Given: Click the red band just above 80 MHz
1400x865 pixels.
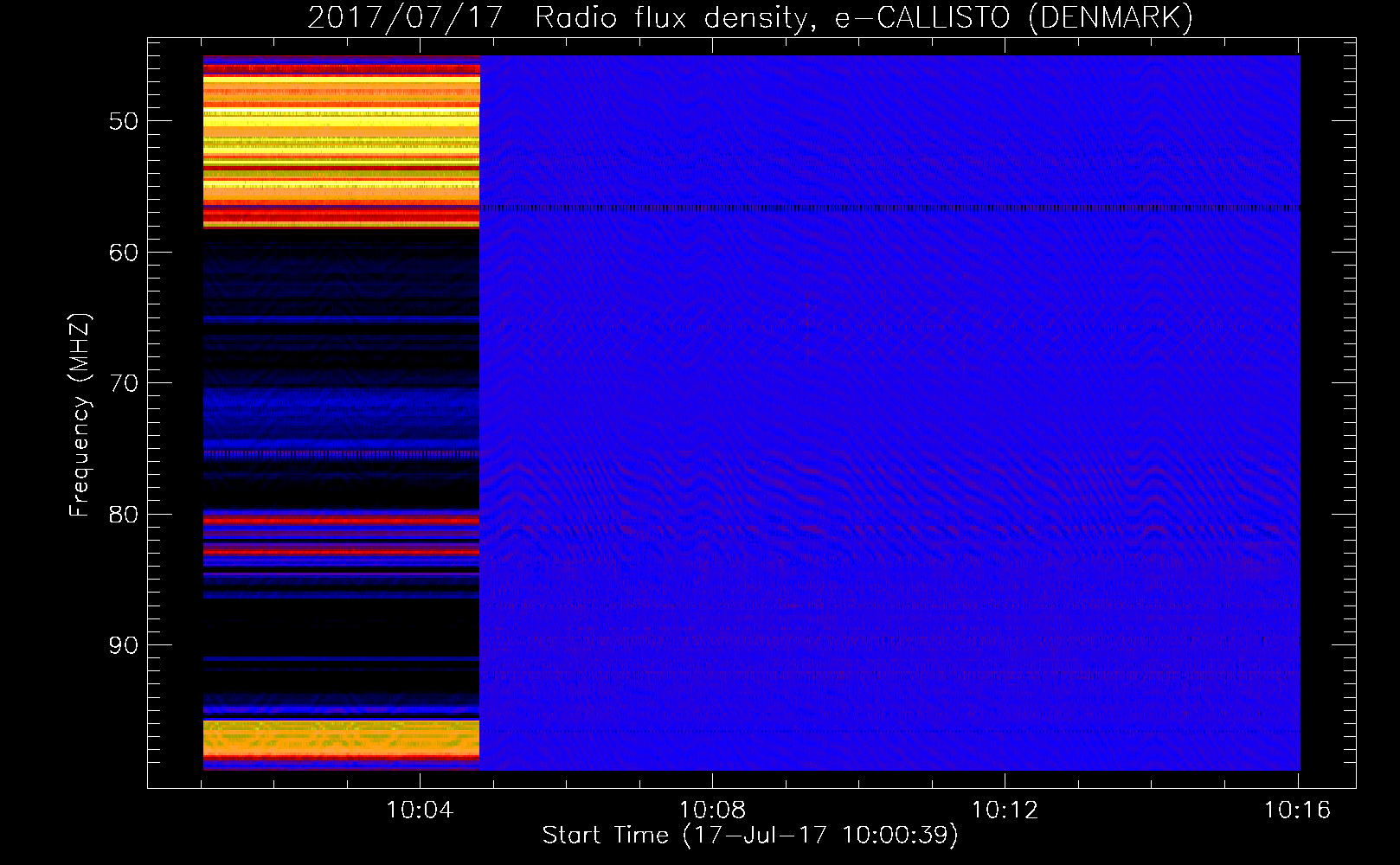Looking at the screenshot, I should 341,520.
